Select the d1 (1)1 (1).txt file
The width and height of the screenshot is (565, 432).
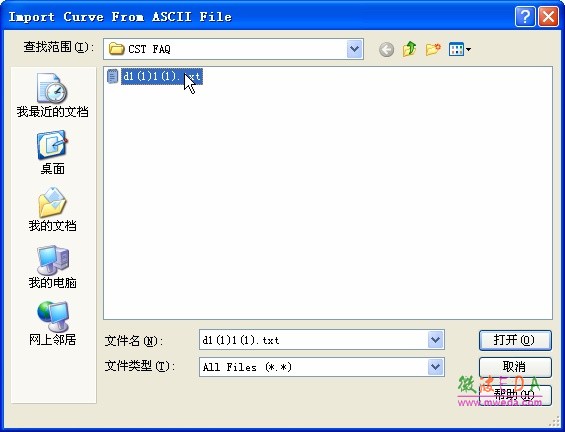click(x=161, y=76)
